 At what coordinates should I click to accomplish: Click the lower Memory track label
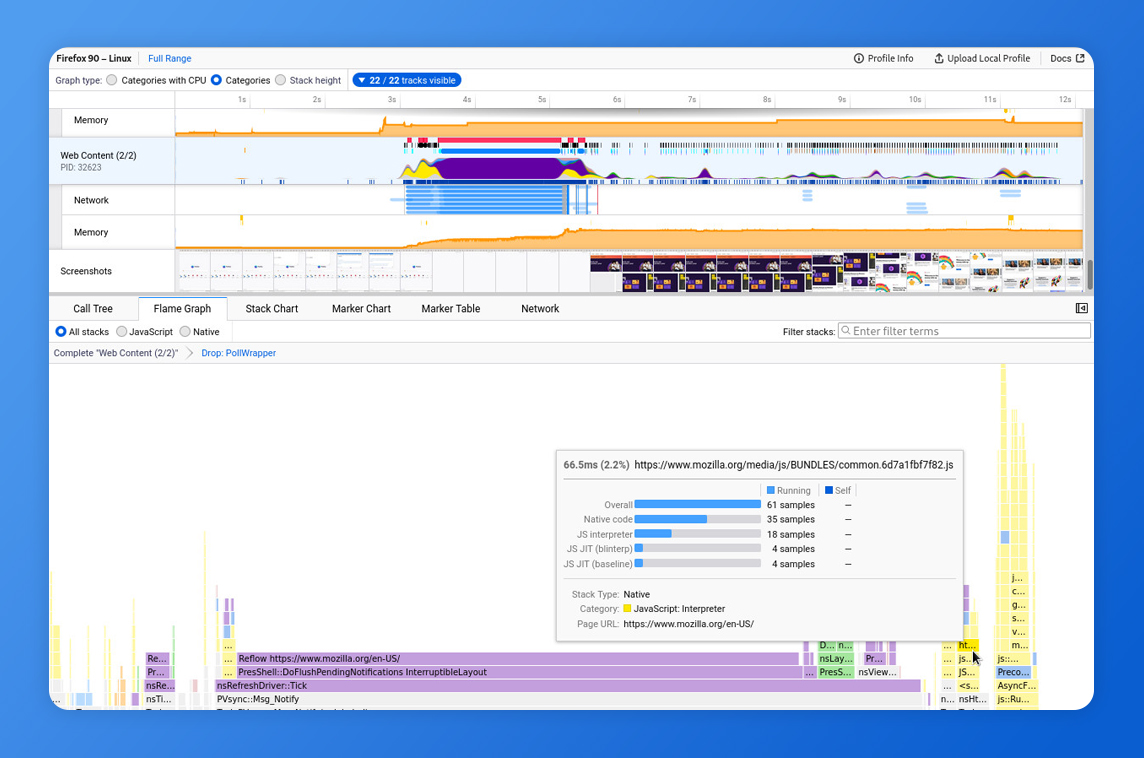(90, 233)
